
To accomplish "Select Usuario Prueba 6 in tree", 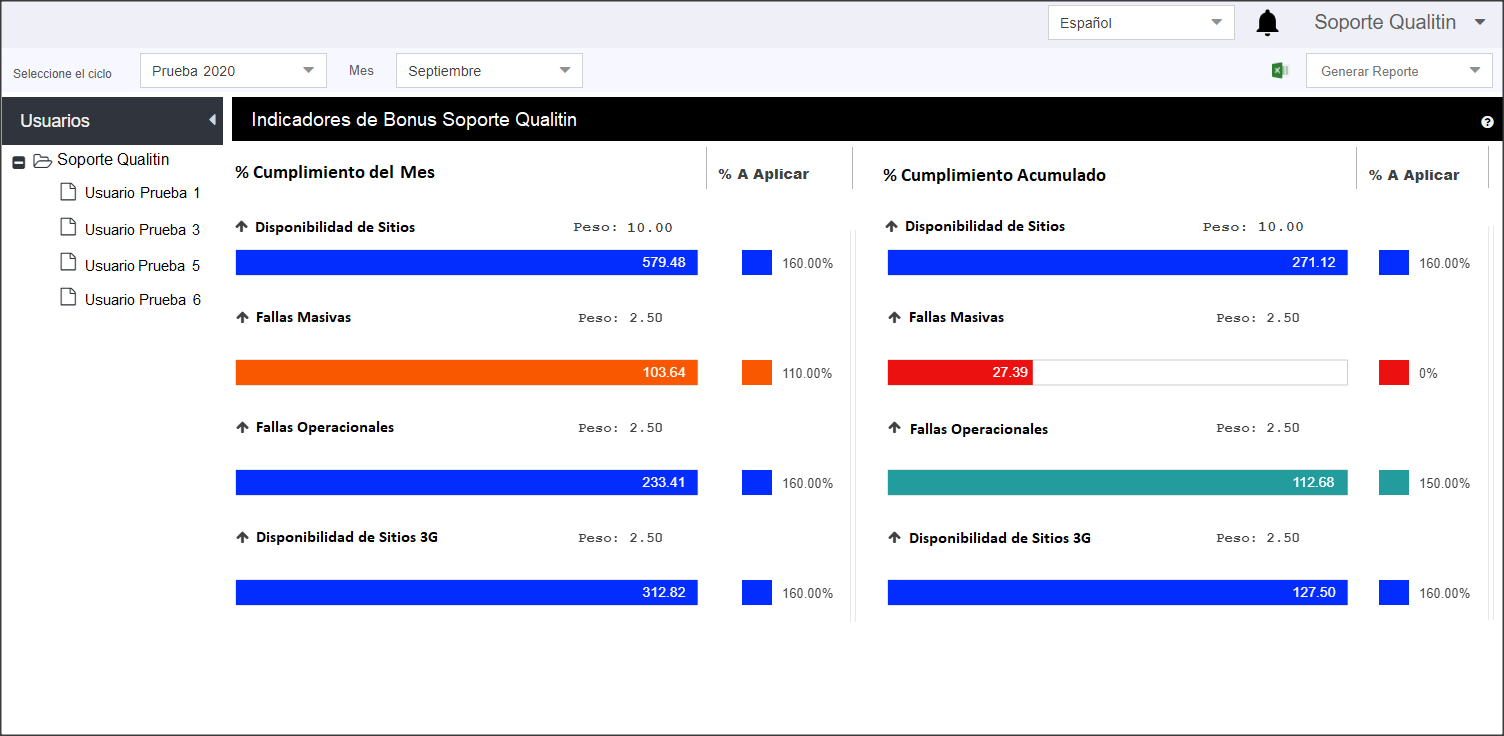I will [142, 299].
